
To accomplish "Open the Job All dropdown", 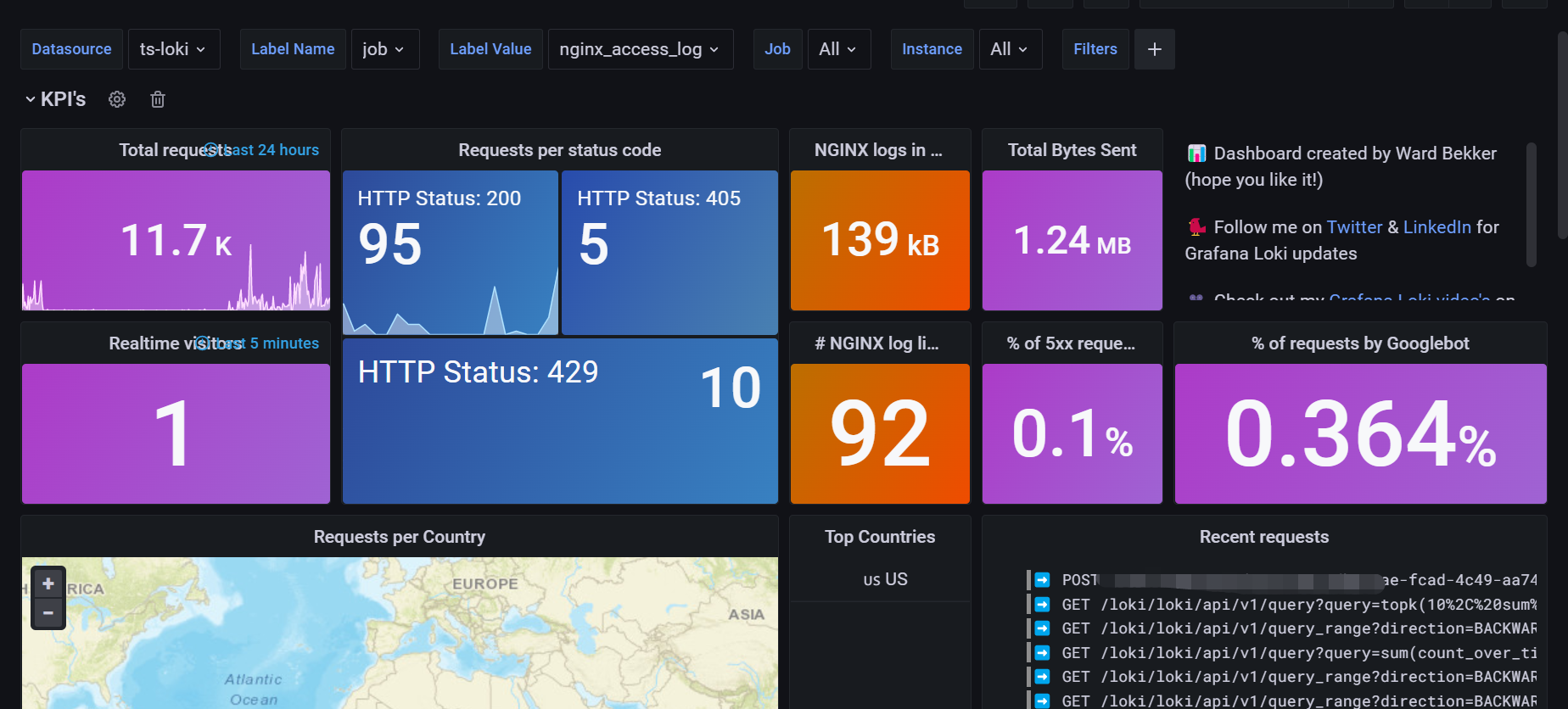I will [839, 49].
